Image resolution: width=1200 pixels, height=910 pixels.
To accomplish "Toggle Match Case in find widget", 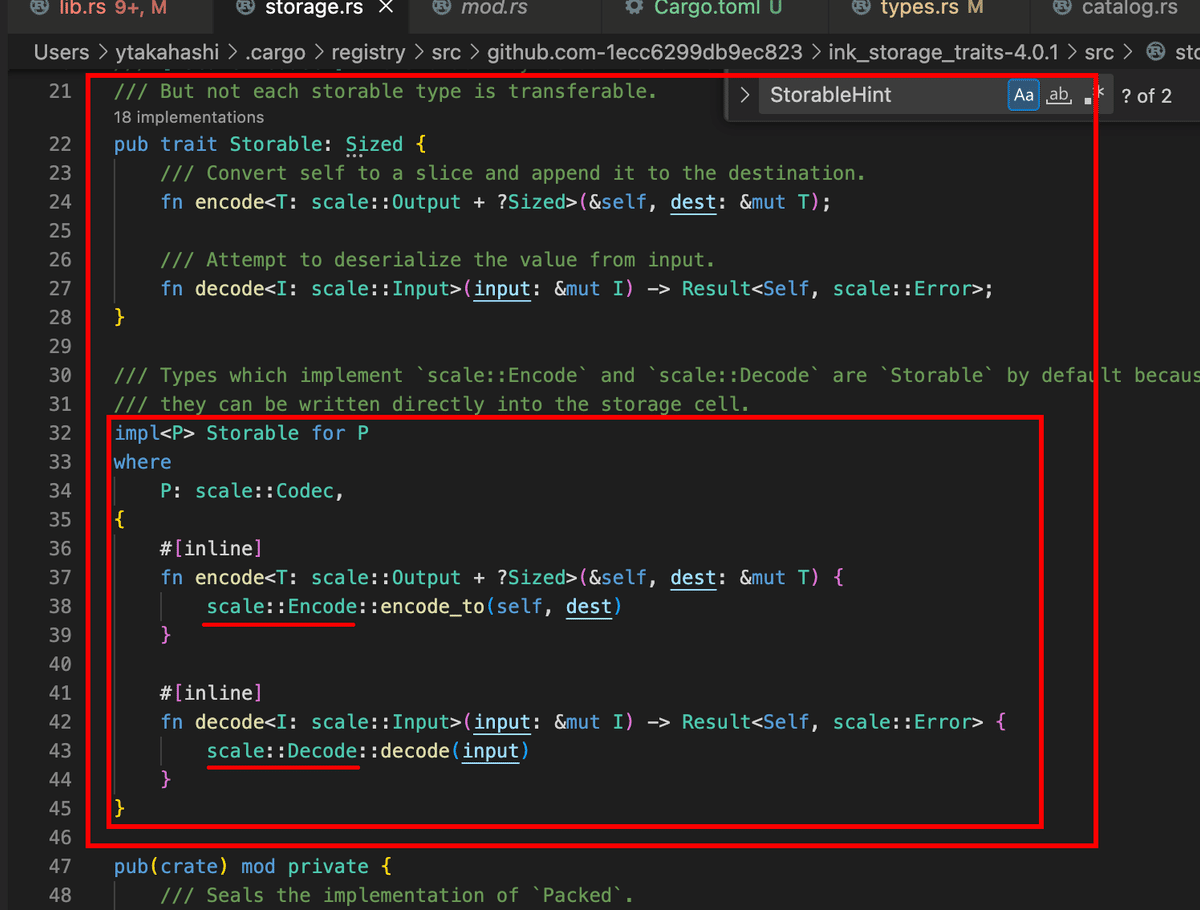I will 1023,95.
